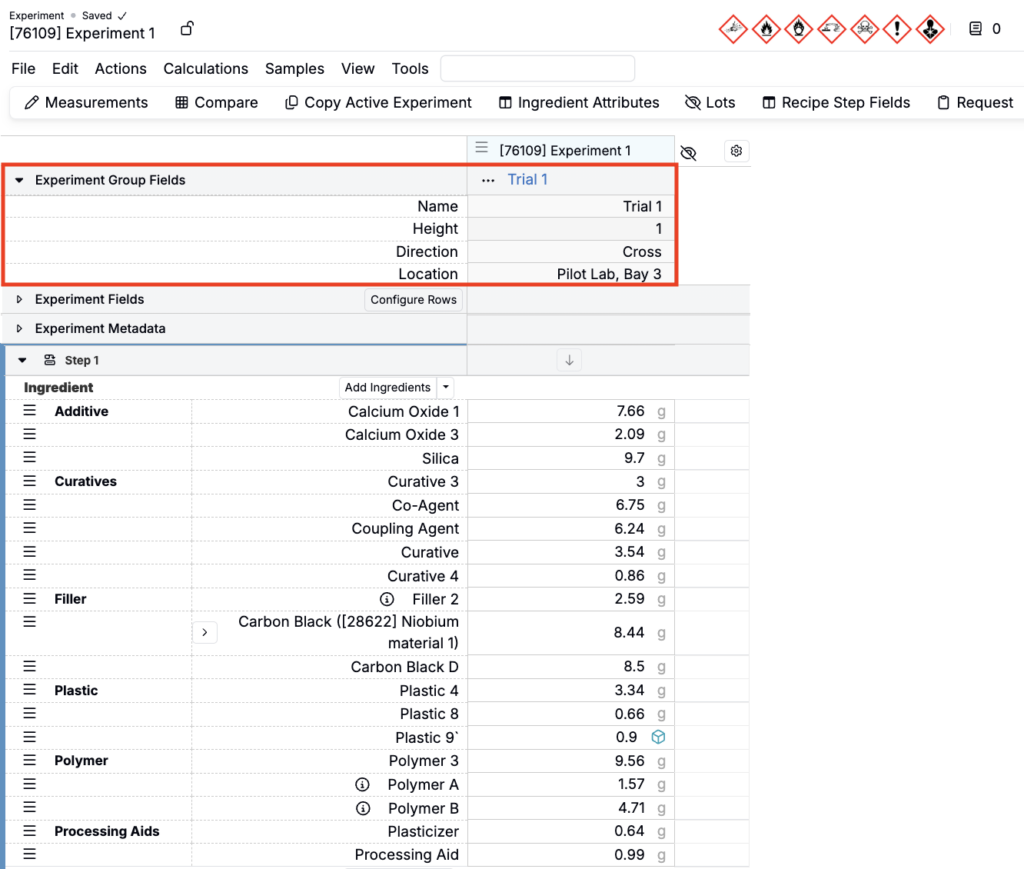Viewport: 1024px width, 869px height.
Task: Click the search field beside Tools menu
Action: point(537,69)
